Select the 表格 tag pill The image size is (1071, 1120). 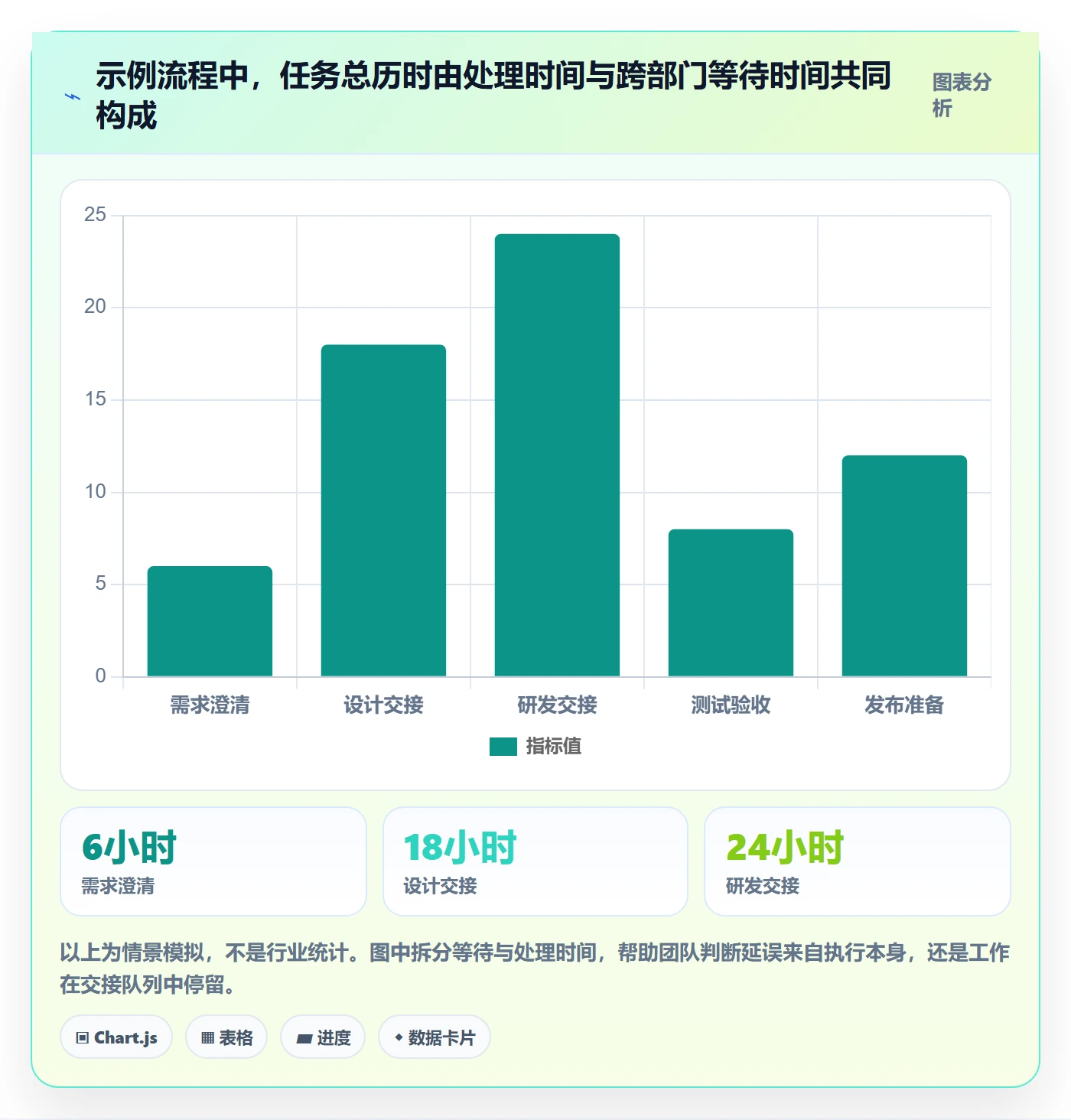226,1037
